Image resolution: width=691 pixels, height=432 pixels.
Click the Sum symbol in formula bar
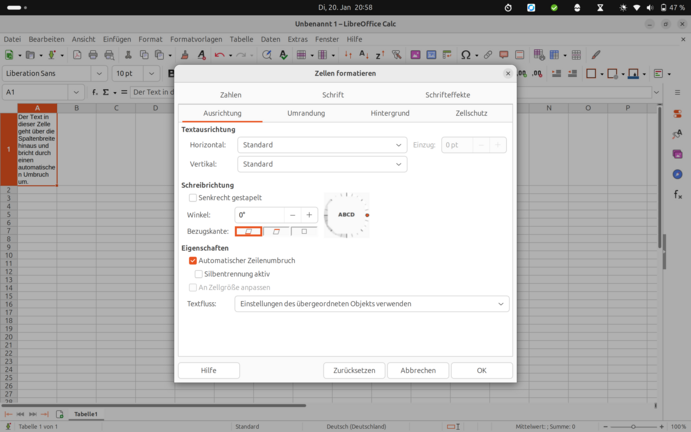point(107,92)
